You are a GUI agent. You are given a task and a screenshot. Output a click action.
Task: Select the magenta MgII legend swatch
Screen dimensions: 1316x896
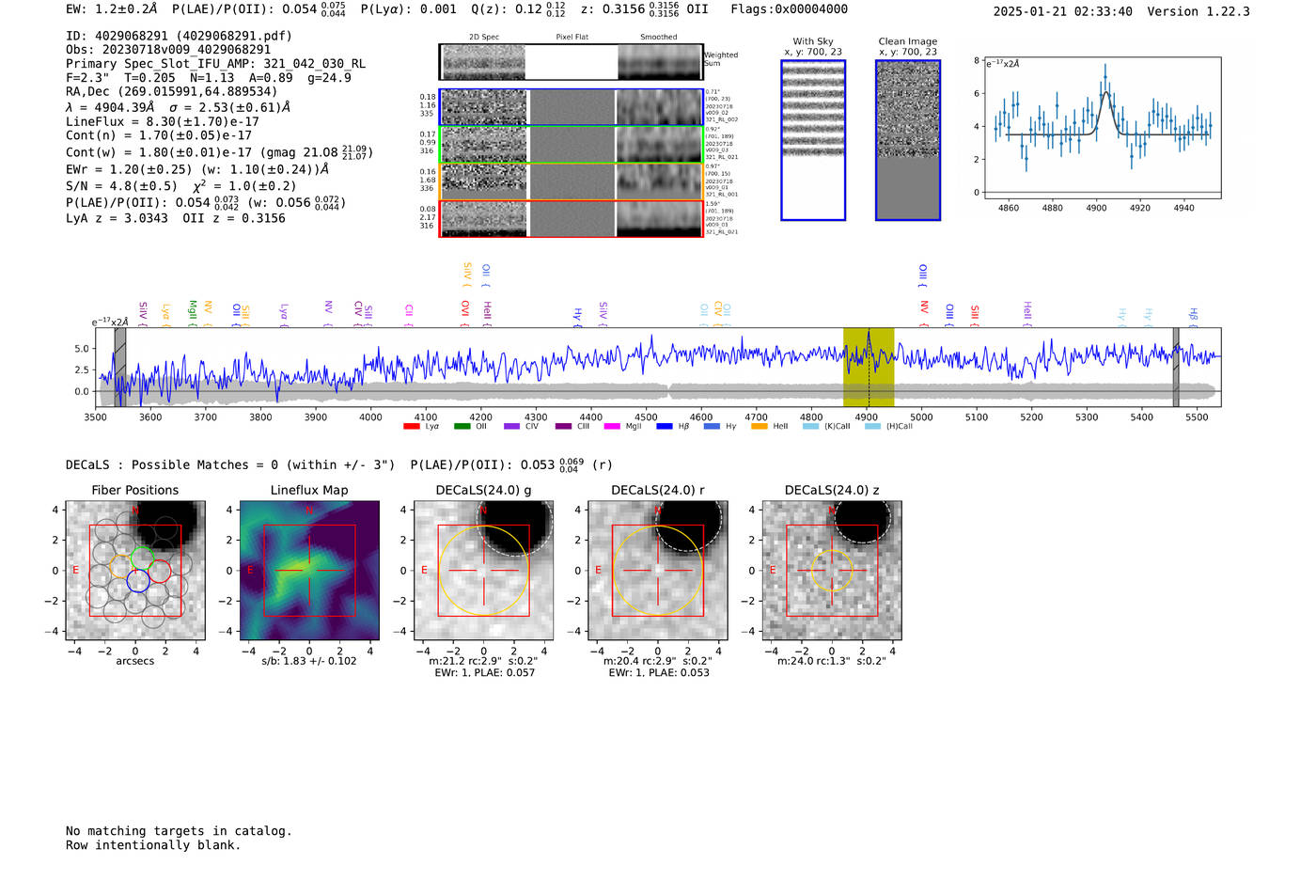[611, 427]
